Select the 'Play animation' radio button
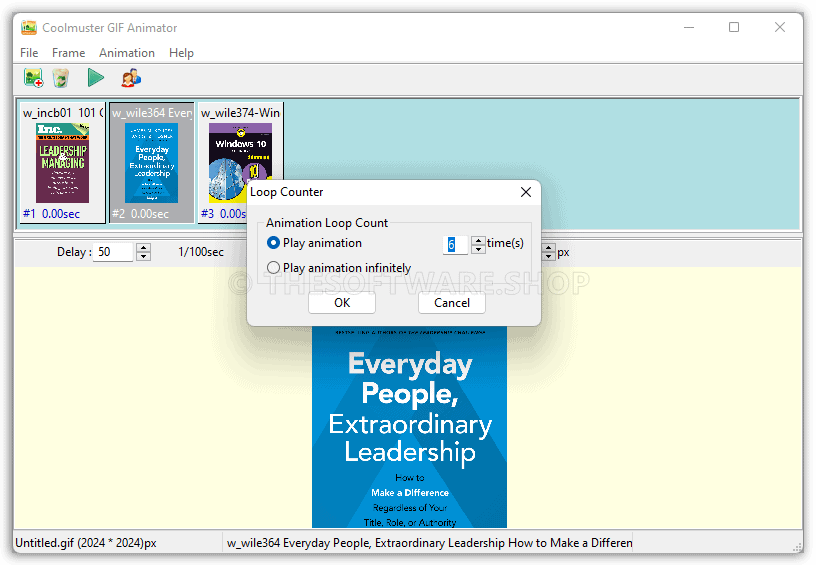 pos(274,243)
